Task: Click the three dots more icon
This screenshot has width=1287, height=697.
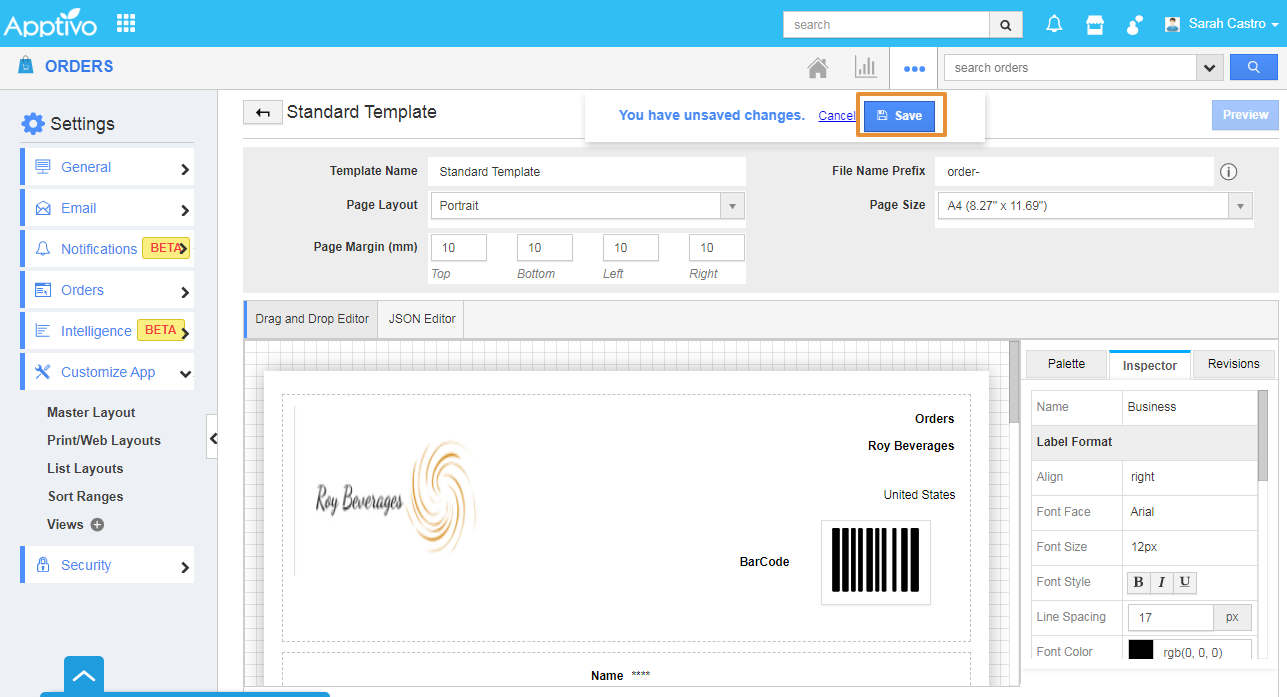Action: (x=914, y=68)
